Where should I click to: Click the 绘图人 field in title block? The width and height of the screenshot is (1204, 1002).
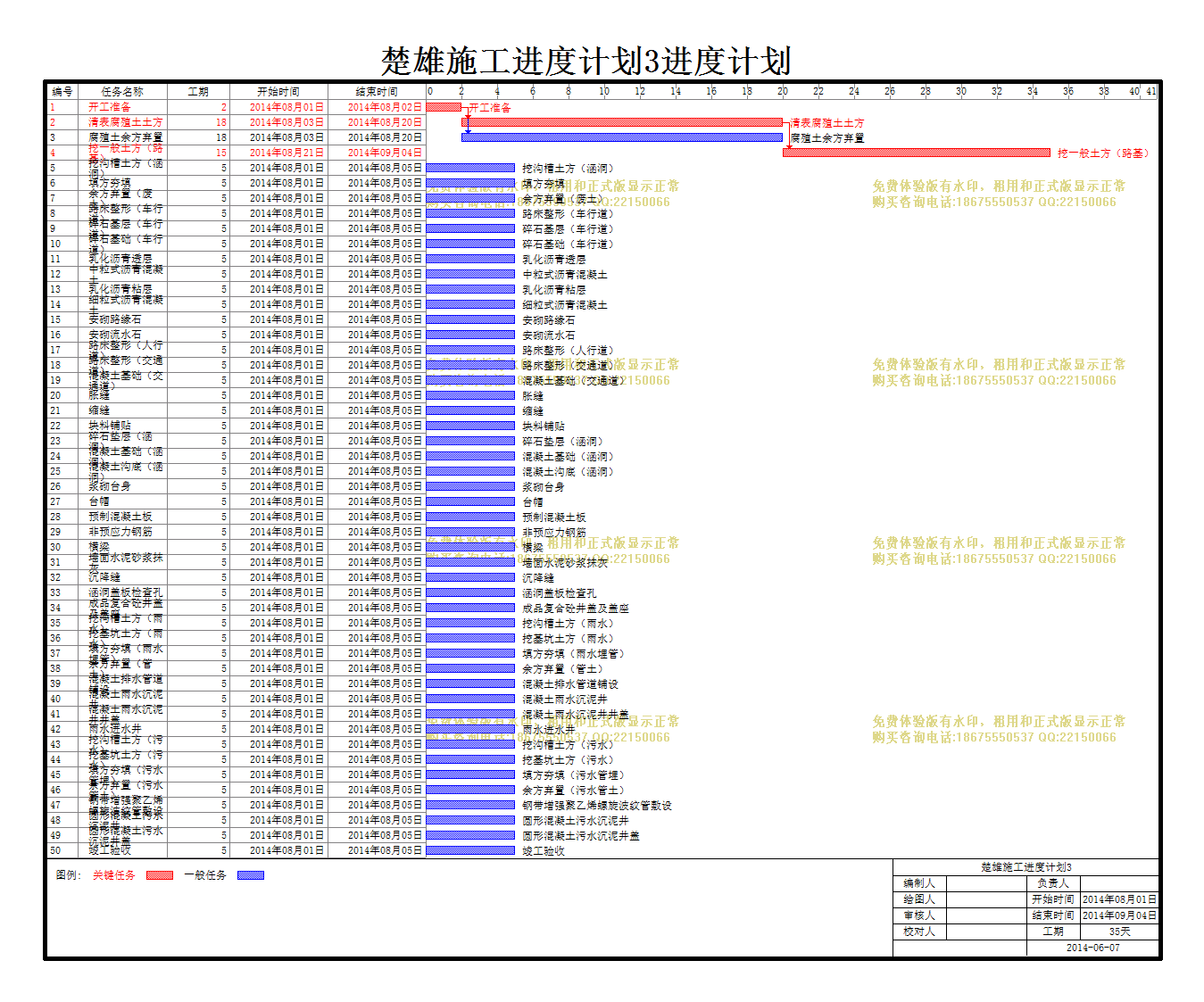point(986,899)
